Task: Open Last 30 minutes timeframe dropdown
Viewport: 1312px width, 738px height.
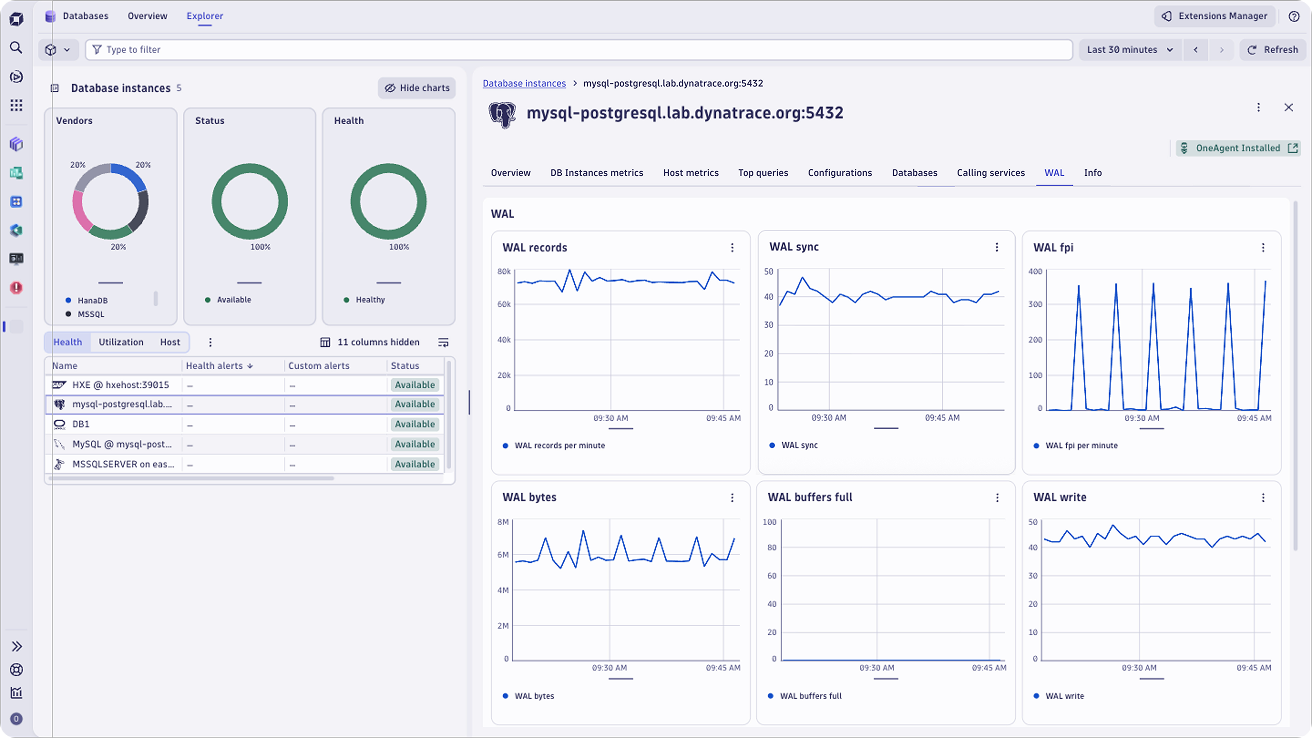Action: (x=1130, y=50)
